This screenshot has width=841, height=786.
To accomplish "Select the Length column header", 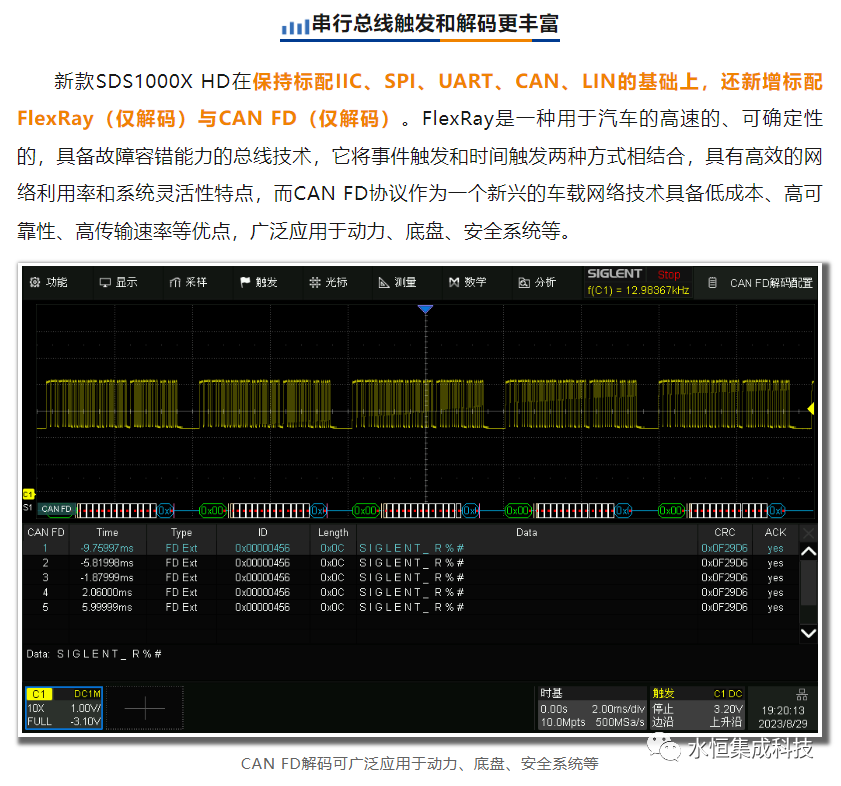I will [x=333, y=532].
